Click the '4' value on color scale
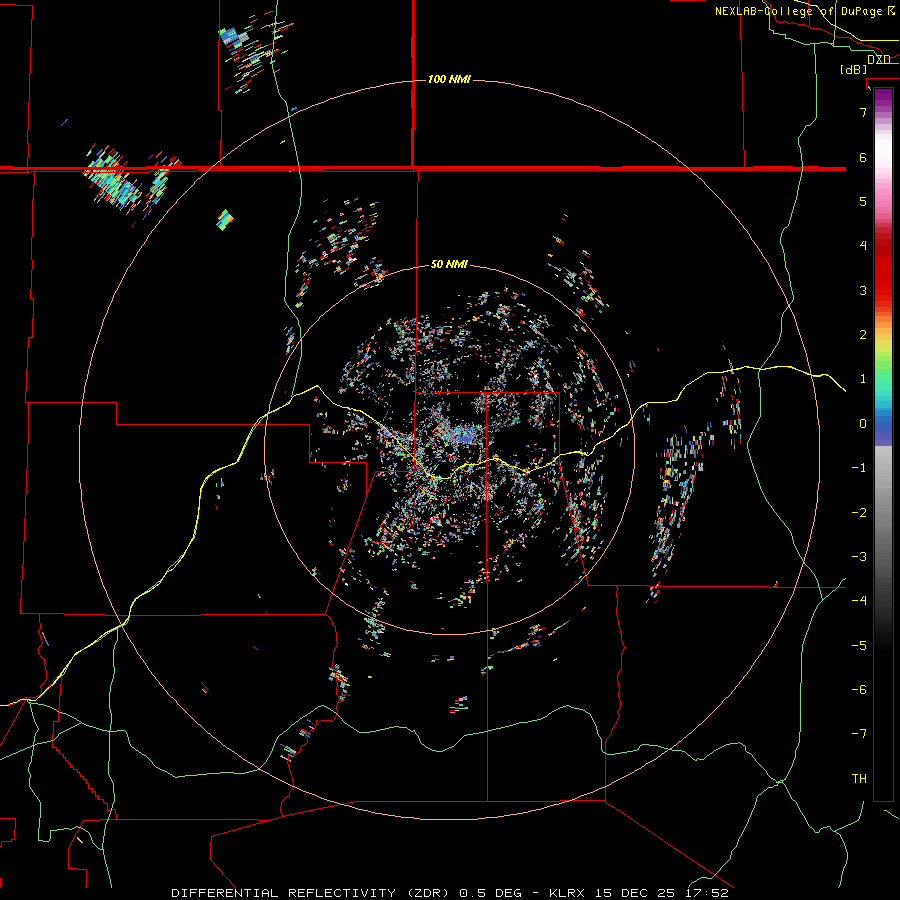The height and width of the screenshot is (900, 900). (863, 246)
